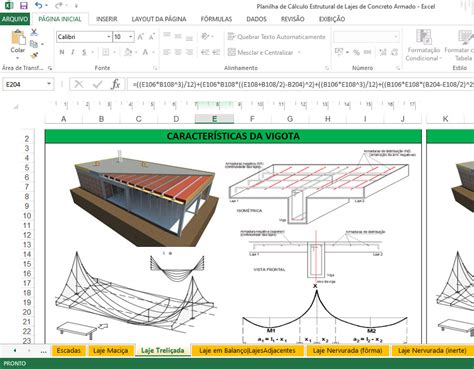Open the Escadas sheet tab
Image resolution: width=474 pixels, height=369 pixels.
(69, 350)
